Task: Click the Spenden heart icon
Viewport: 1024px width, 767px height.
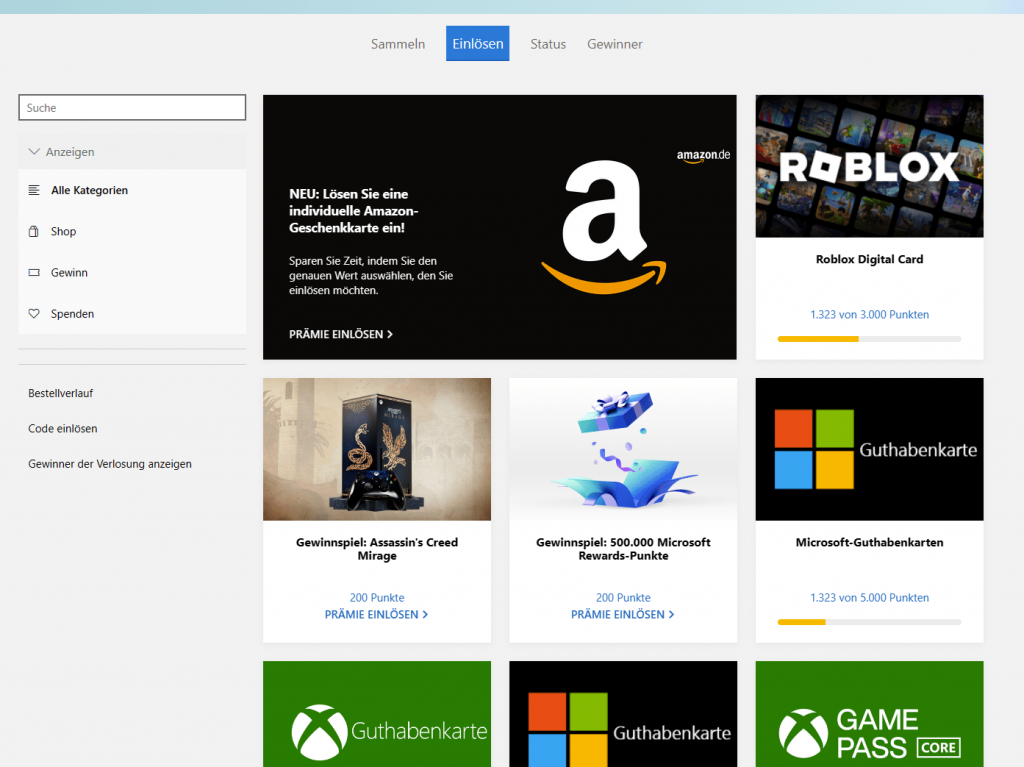Action: point(34,314)
